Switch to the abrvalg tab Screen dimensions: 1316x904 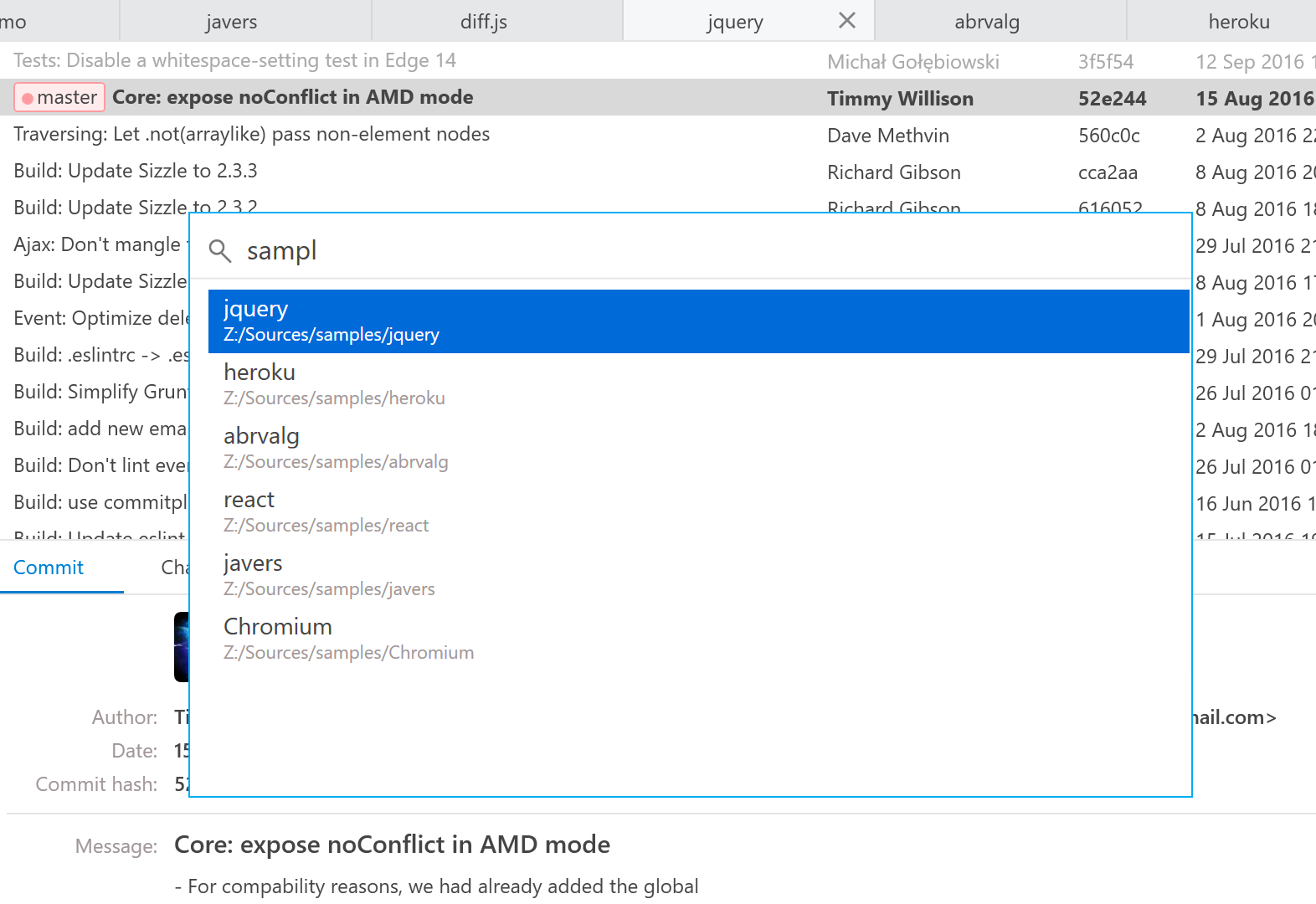tap(1000, 21)
